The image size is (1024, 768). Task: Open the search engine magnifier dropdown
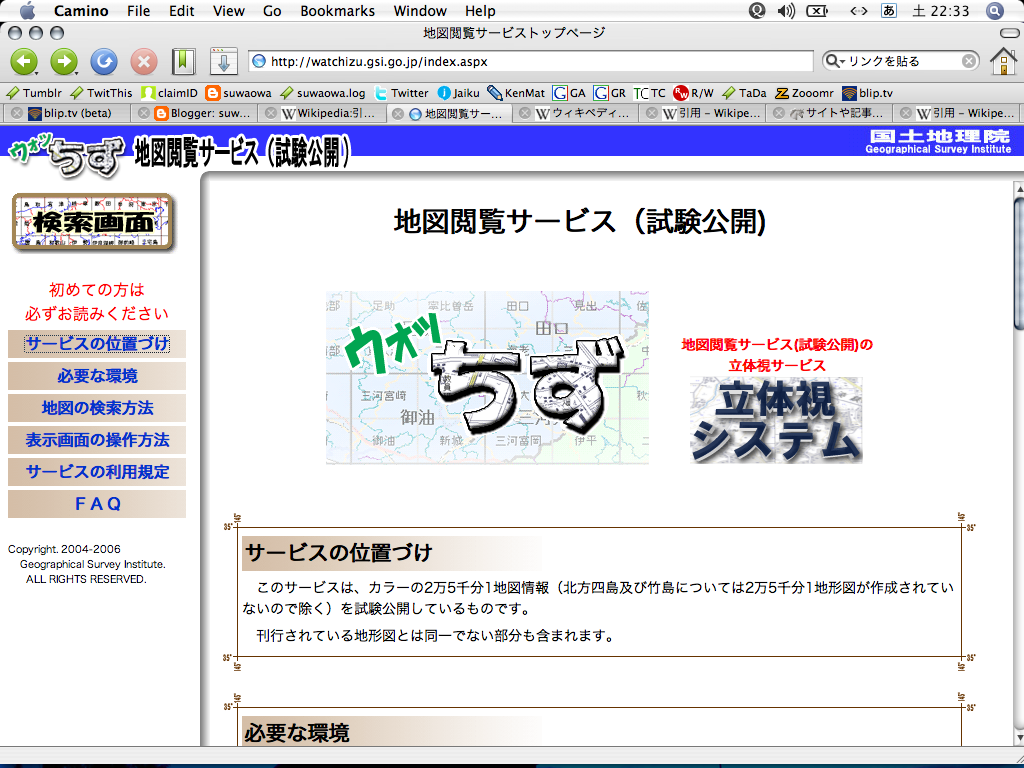835,61
